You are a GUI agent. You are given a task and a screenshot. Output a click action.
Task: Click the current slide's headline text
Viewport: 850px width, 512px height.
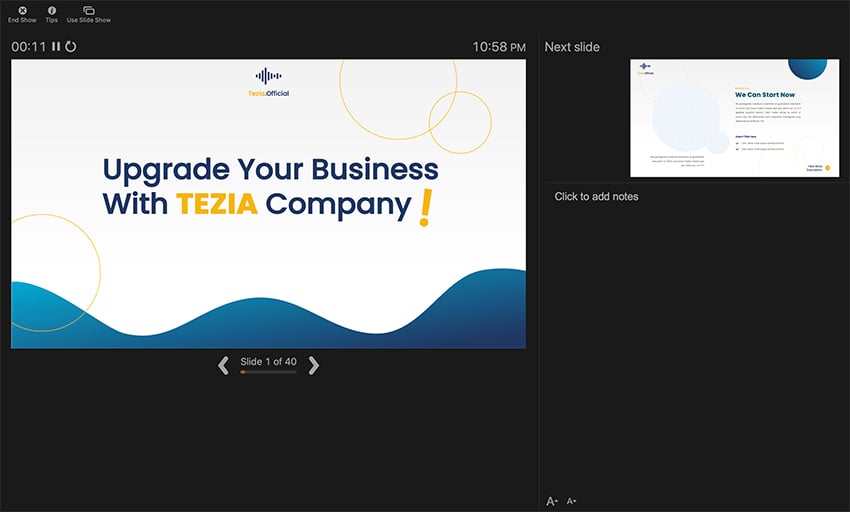[270, 186]
